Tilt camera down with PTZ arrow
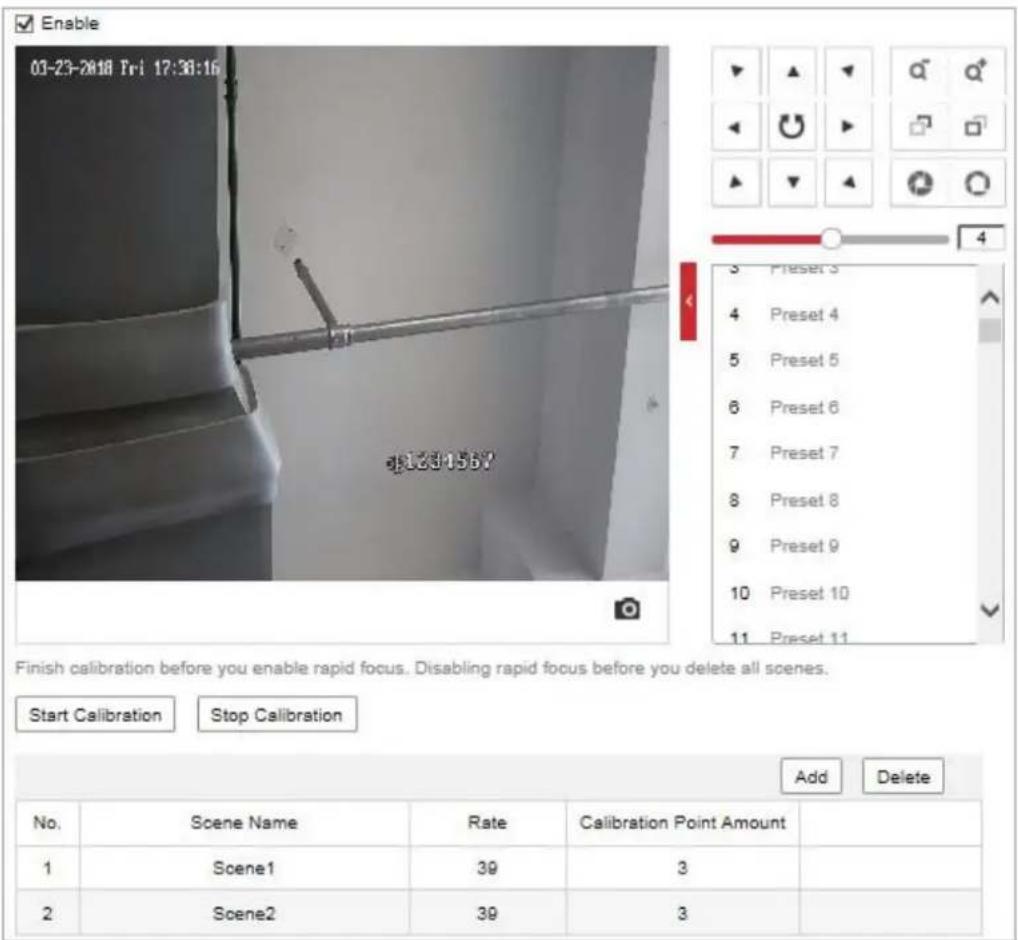Image resolution: width=1018 pixels, height=940 pixels. (792, 182)
